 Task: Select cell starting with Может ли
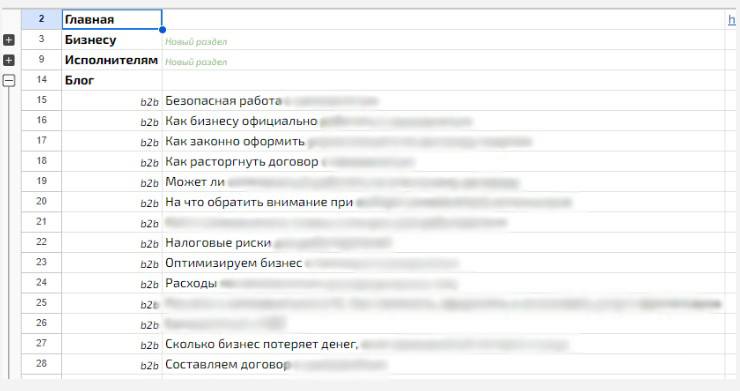tap(444, 182)
